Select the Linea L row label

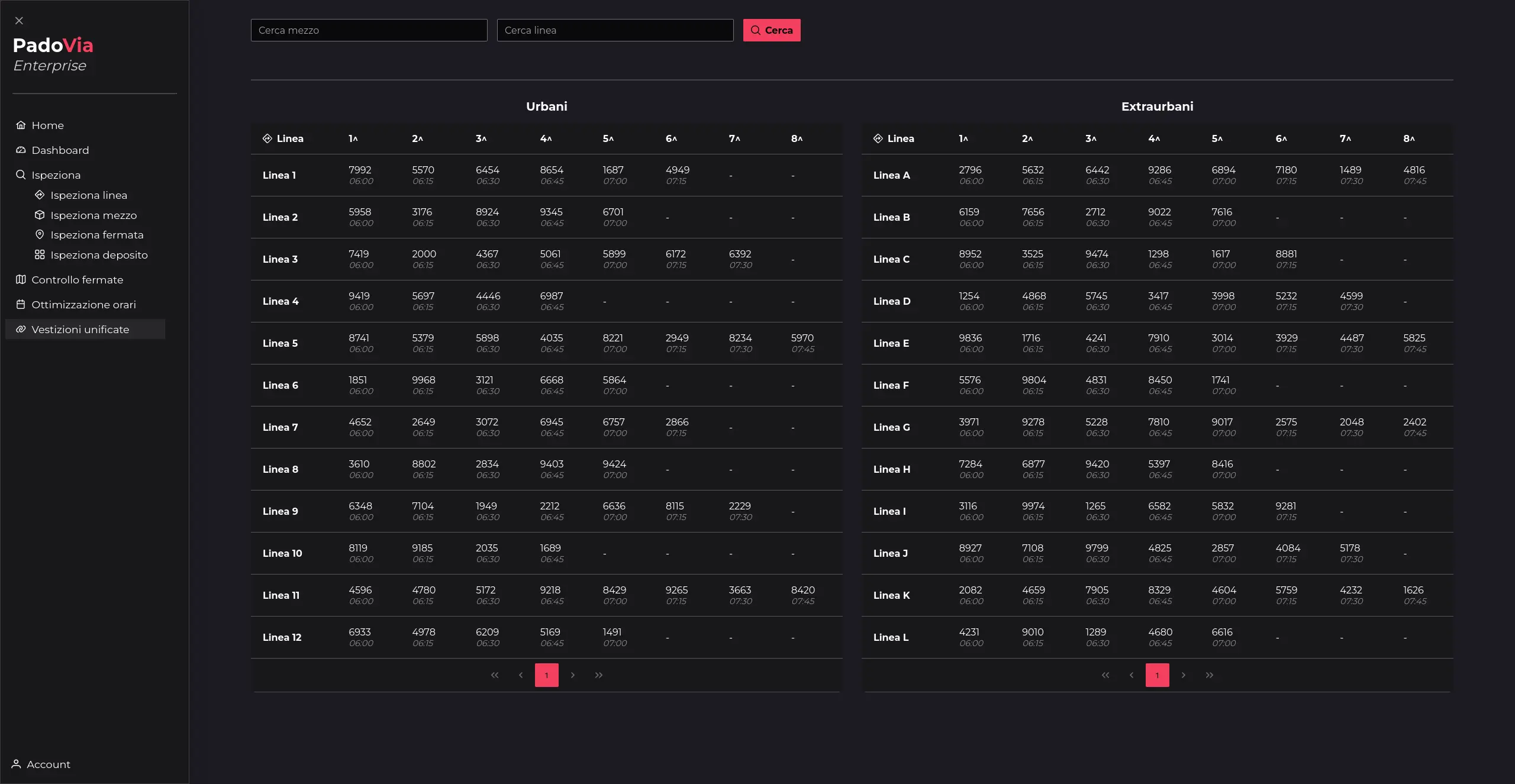891,637
